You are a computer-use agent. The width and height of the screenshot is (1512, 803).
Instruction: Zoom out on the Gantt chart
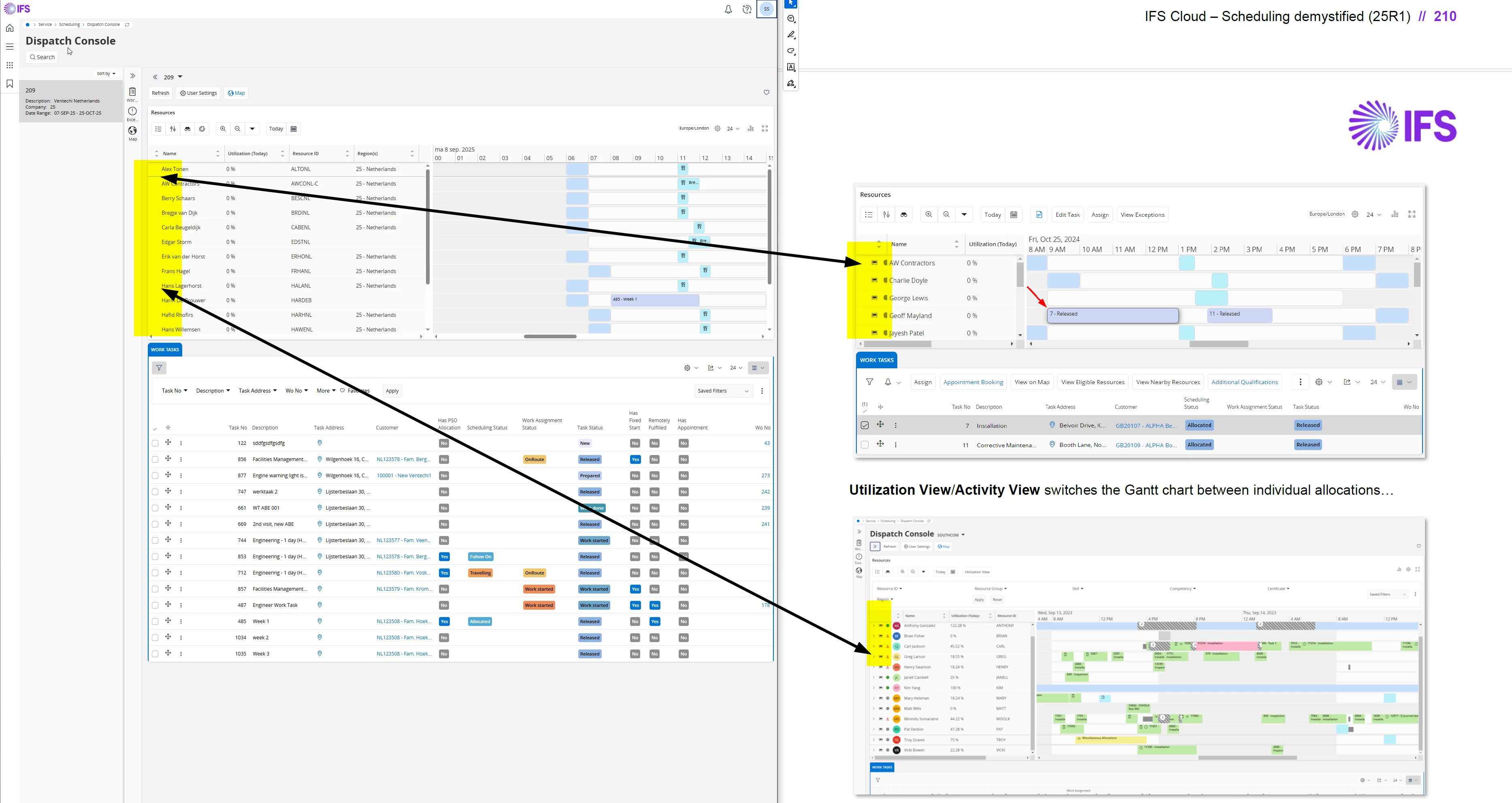click(x=237, y=129)
